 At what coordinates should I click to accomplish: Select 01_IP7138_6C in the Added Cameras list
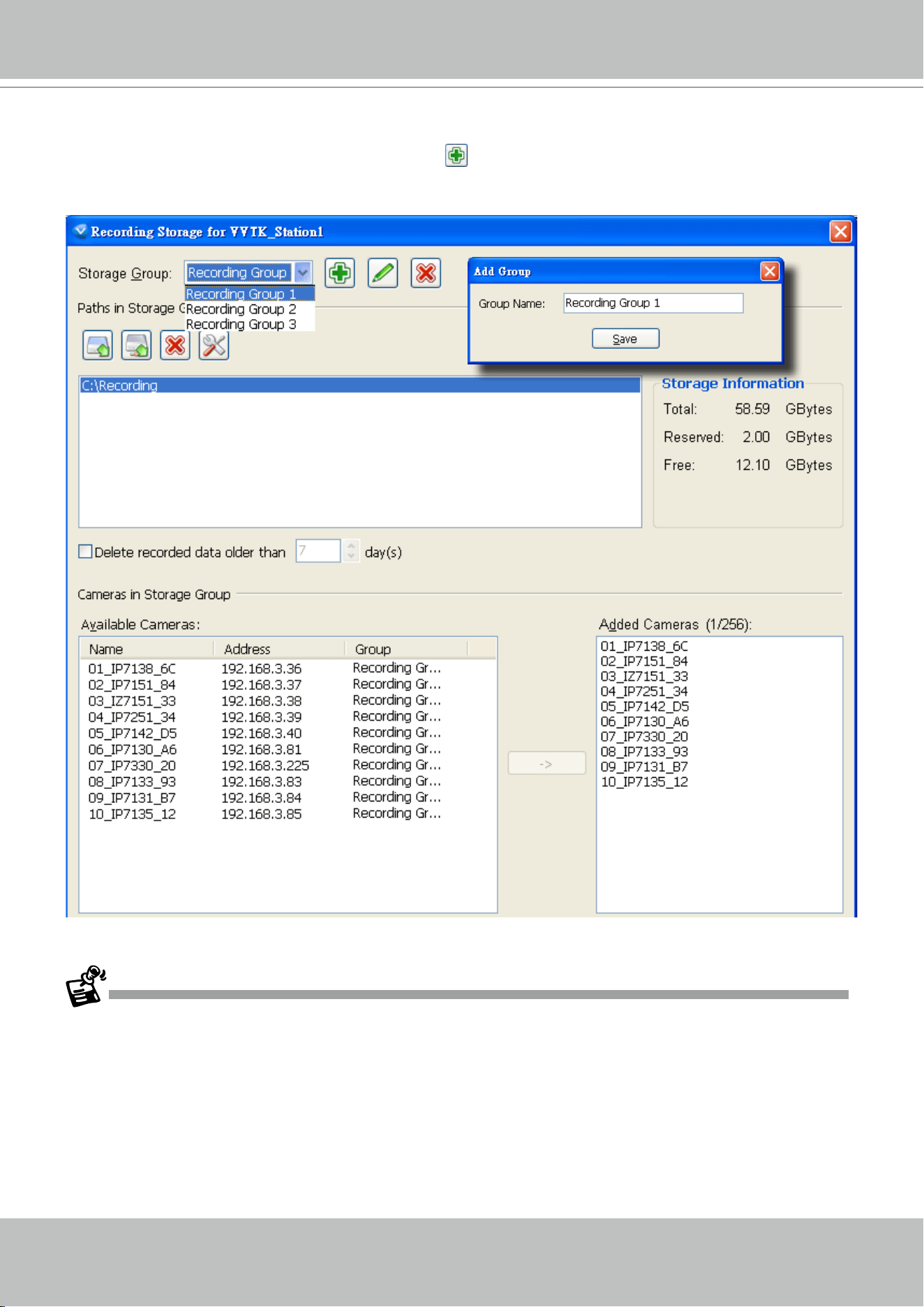pos(644,647)
